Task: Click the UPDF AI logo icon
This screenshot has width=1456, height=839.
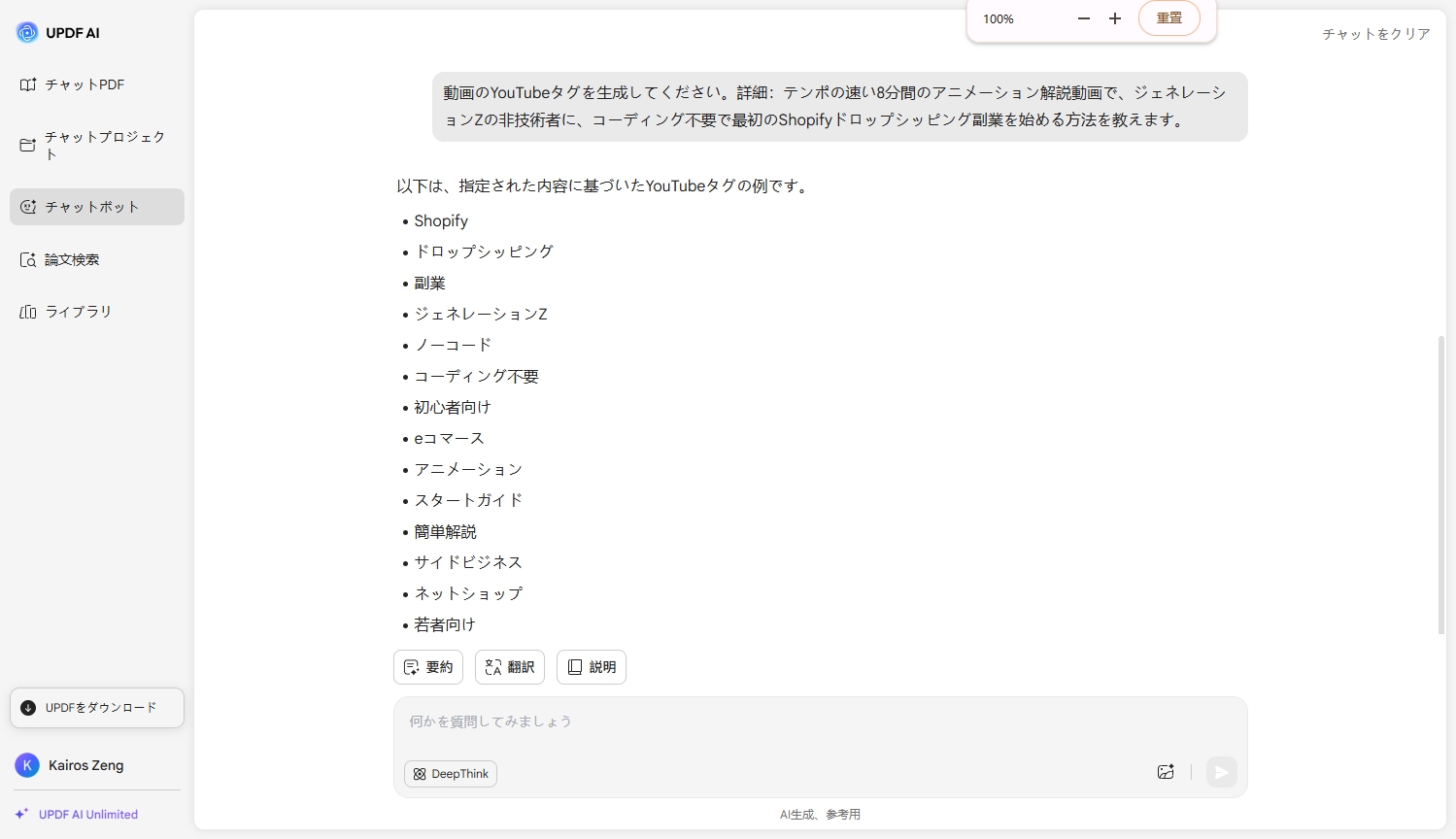Action: [27, 33]
